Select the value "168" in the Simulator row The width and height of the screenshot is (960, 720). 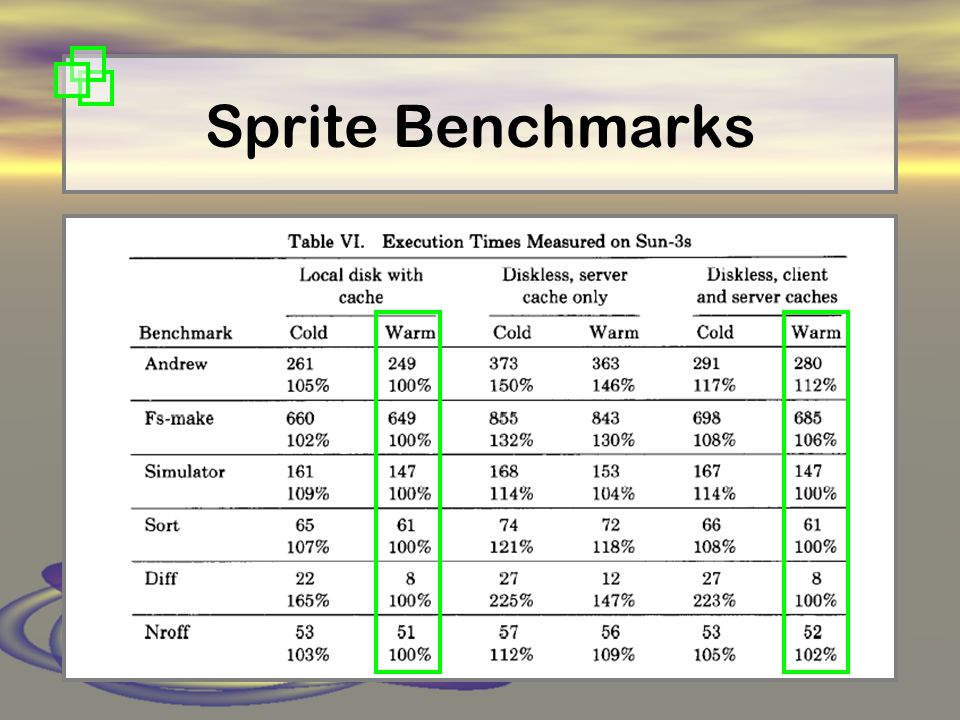pos(503,471)
